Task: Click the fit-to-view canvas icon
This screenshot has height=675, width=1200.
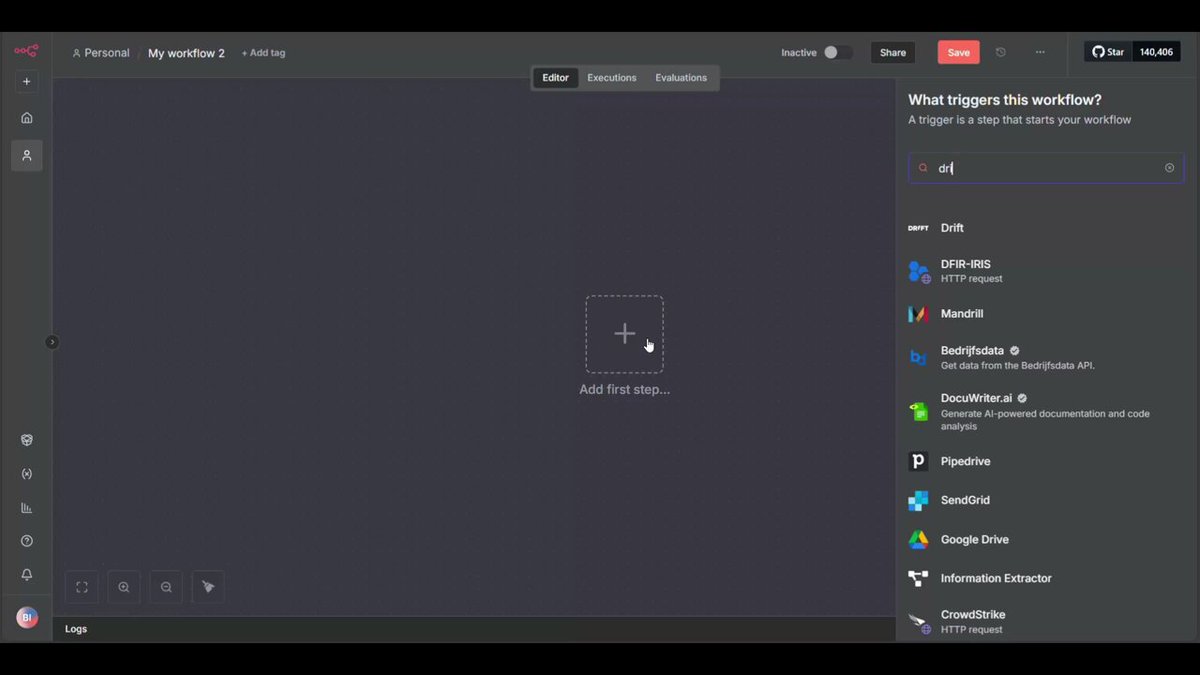Action: point(82,587)
